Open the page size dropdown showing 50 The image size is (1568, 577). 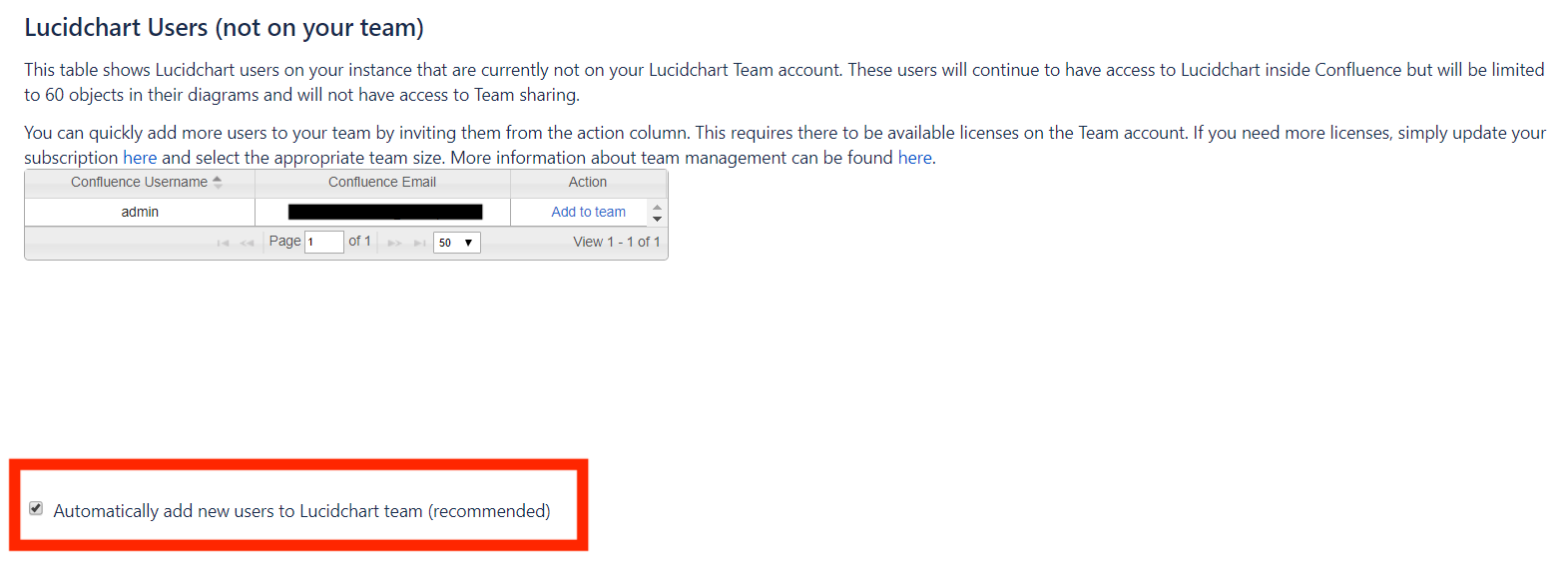click(456, 242)
